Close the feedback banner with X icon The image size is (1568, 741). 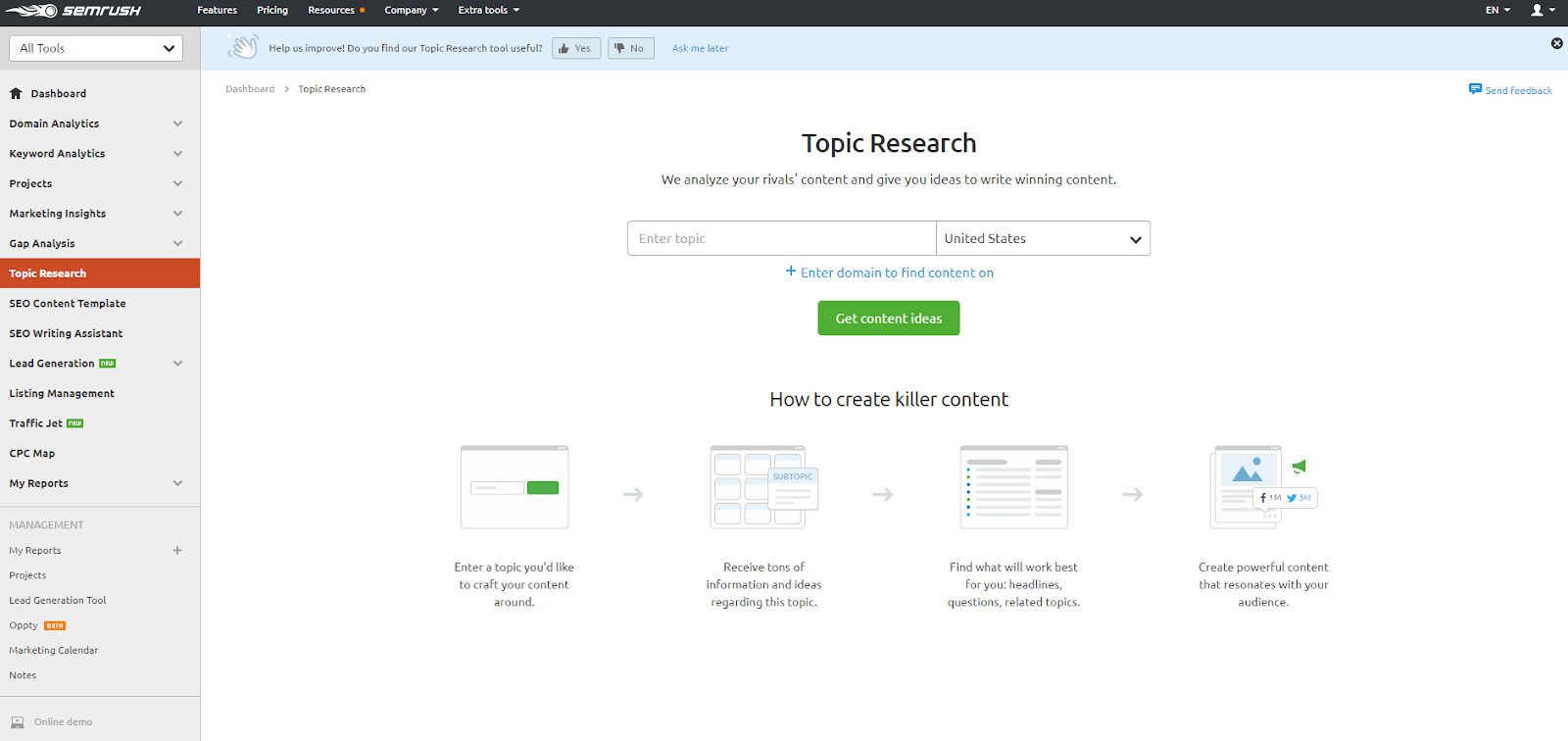pyautogui.click(x=1556, y=43)
